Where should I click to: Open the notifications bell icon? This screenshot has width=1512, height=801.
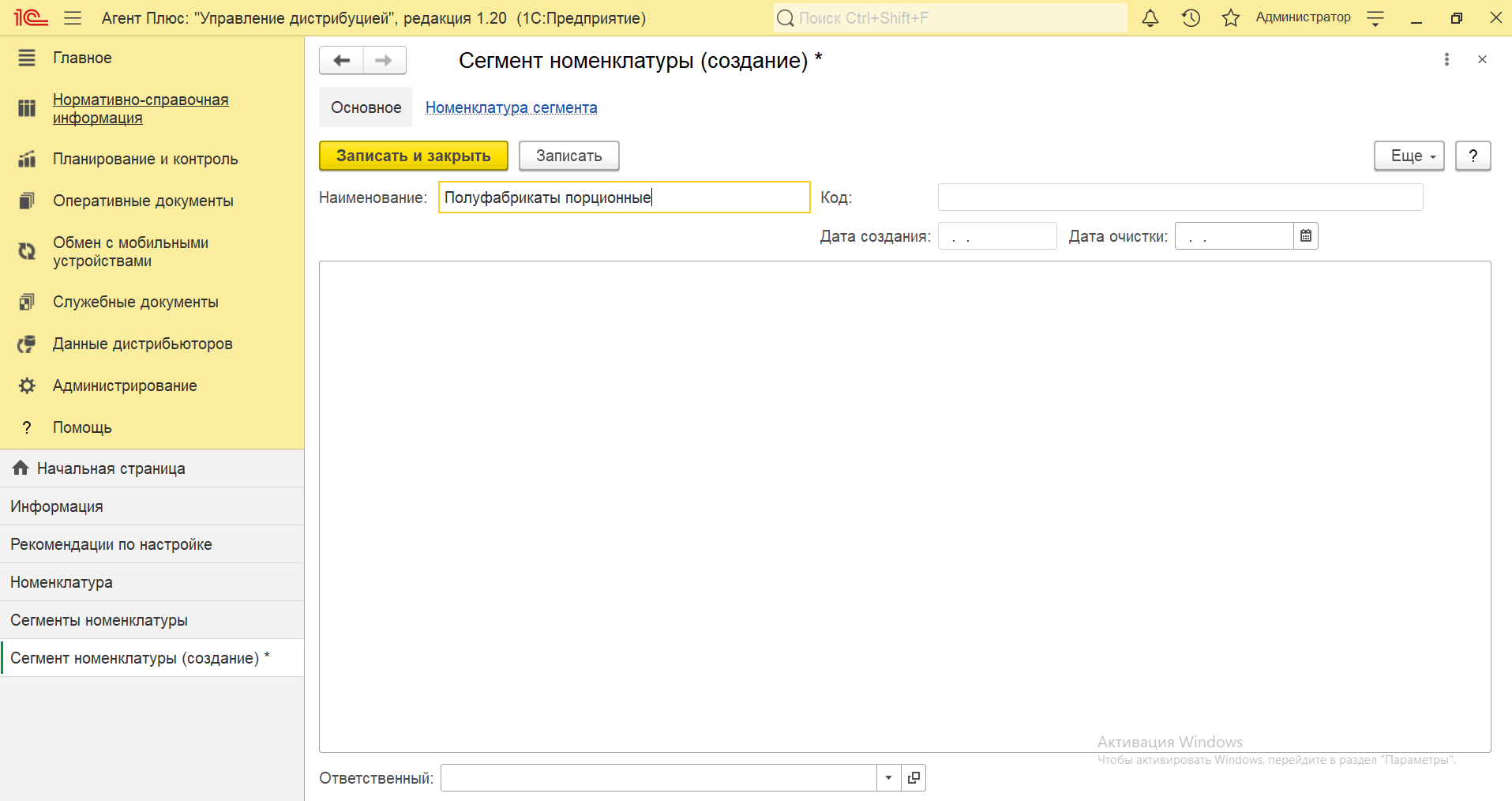pos(1150,18)
